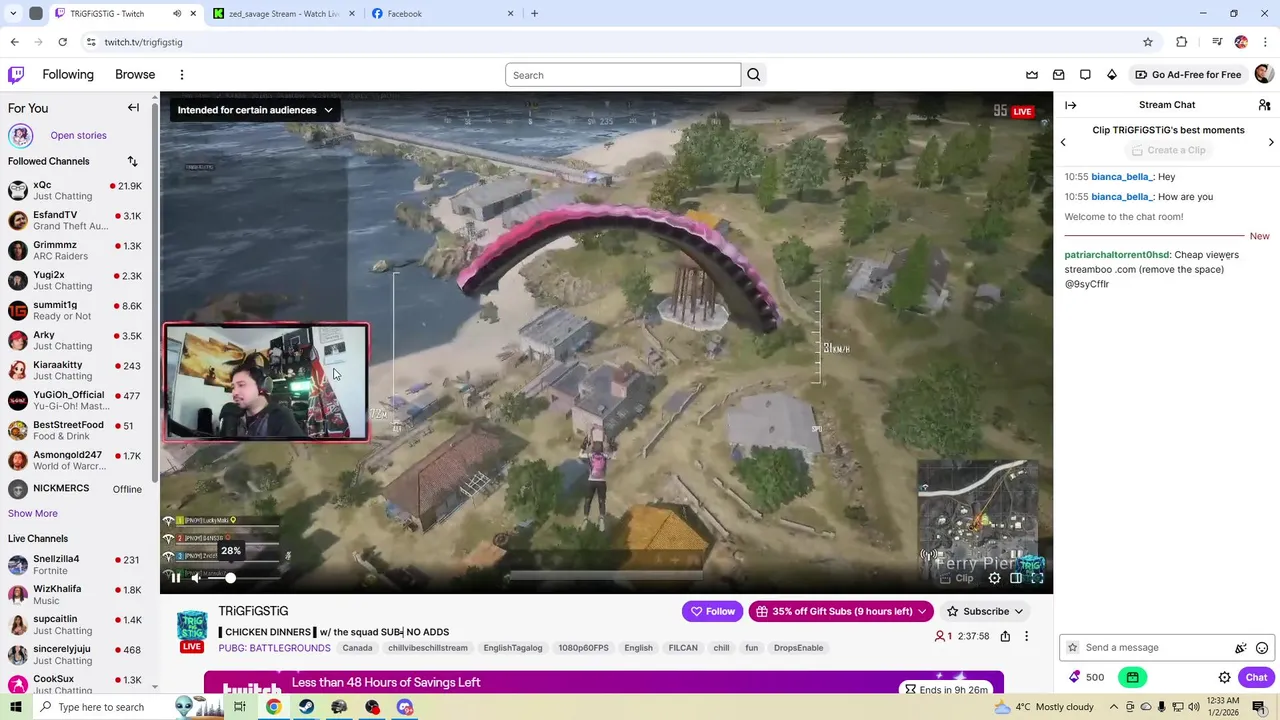This screenshot has height=720, width=1280.
Task: Open the three-dot menu next to Browse
Action: (x=182, y=75)
